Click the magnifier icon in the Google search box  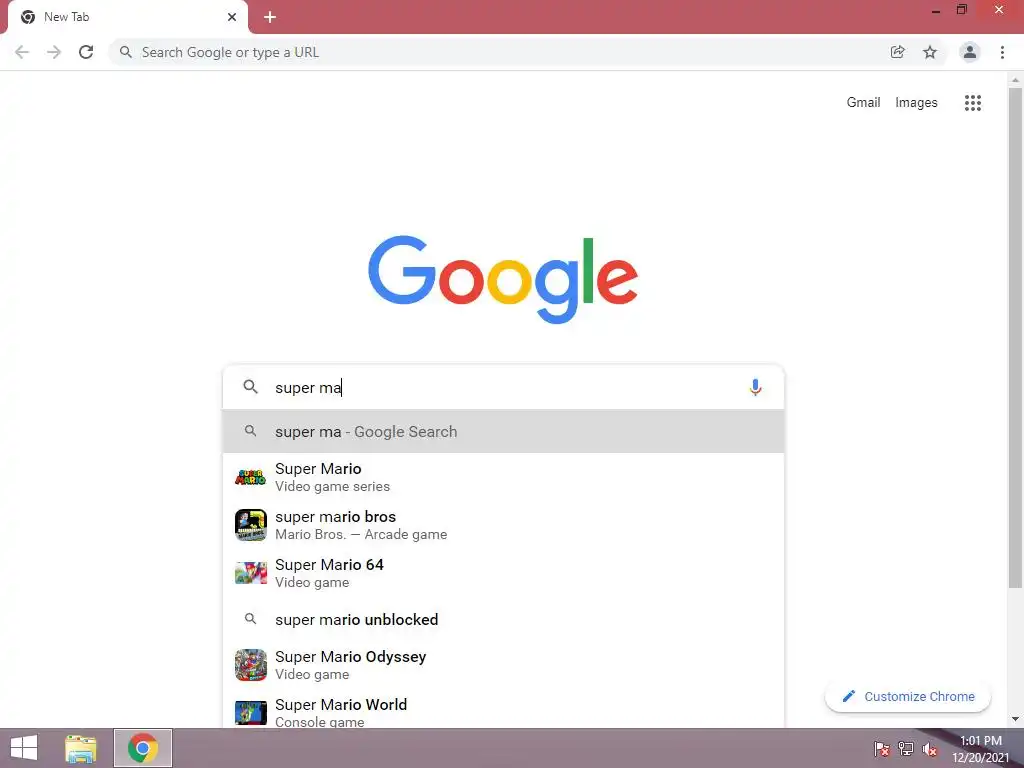(x=250, y=387)
